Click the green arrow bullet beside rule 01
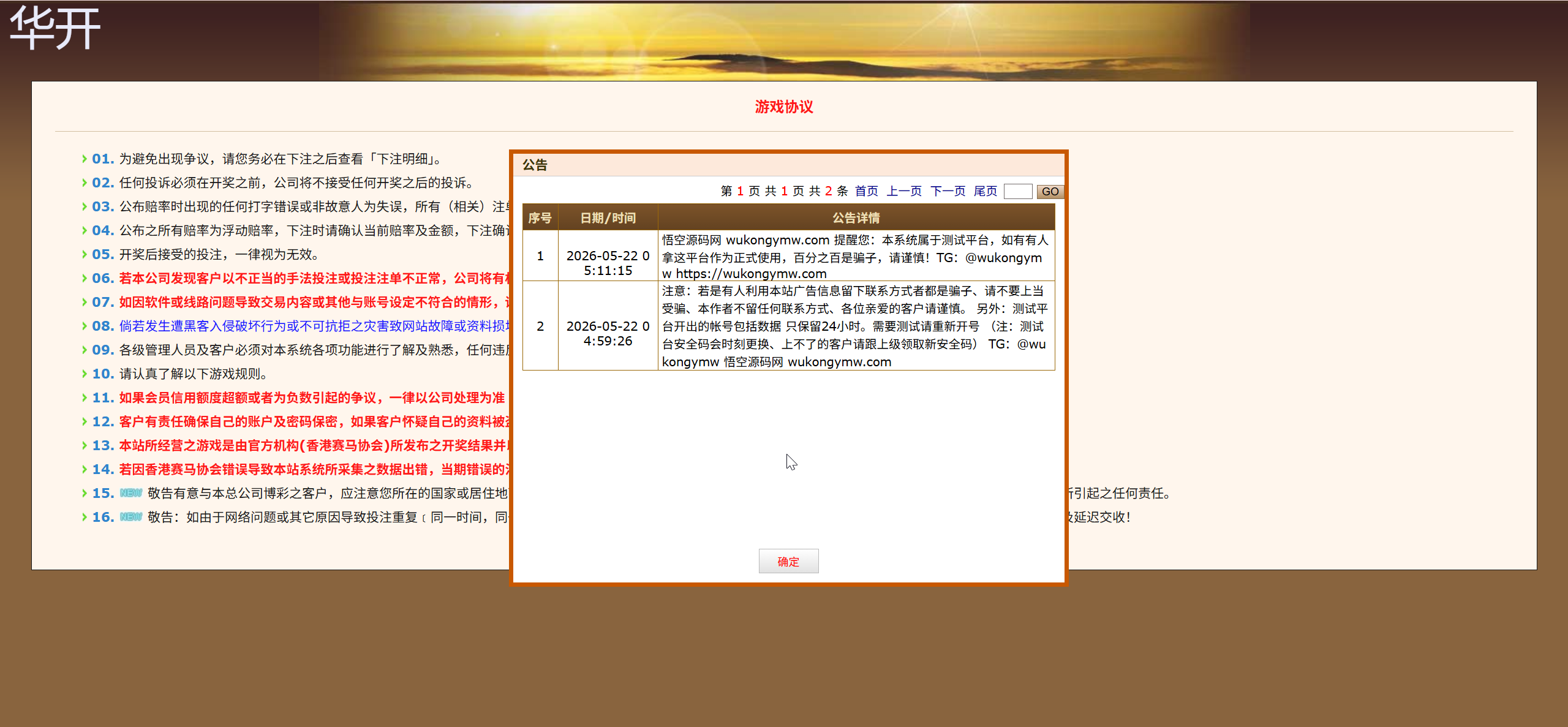Viewport: 1568px width, 727px height. tap(85, 159)
